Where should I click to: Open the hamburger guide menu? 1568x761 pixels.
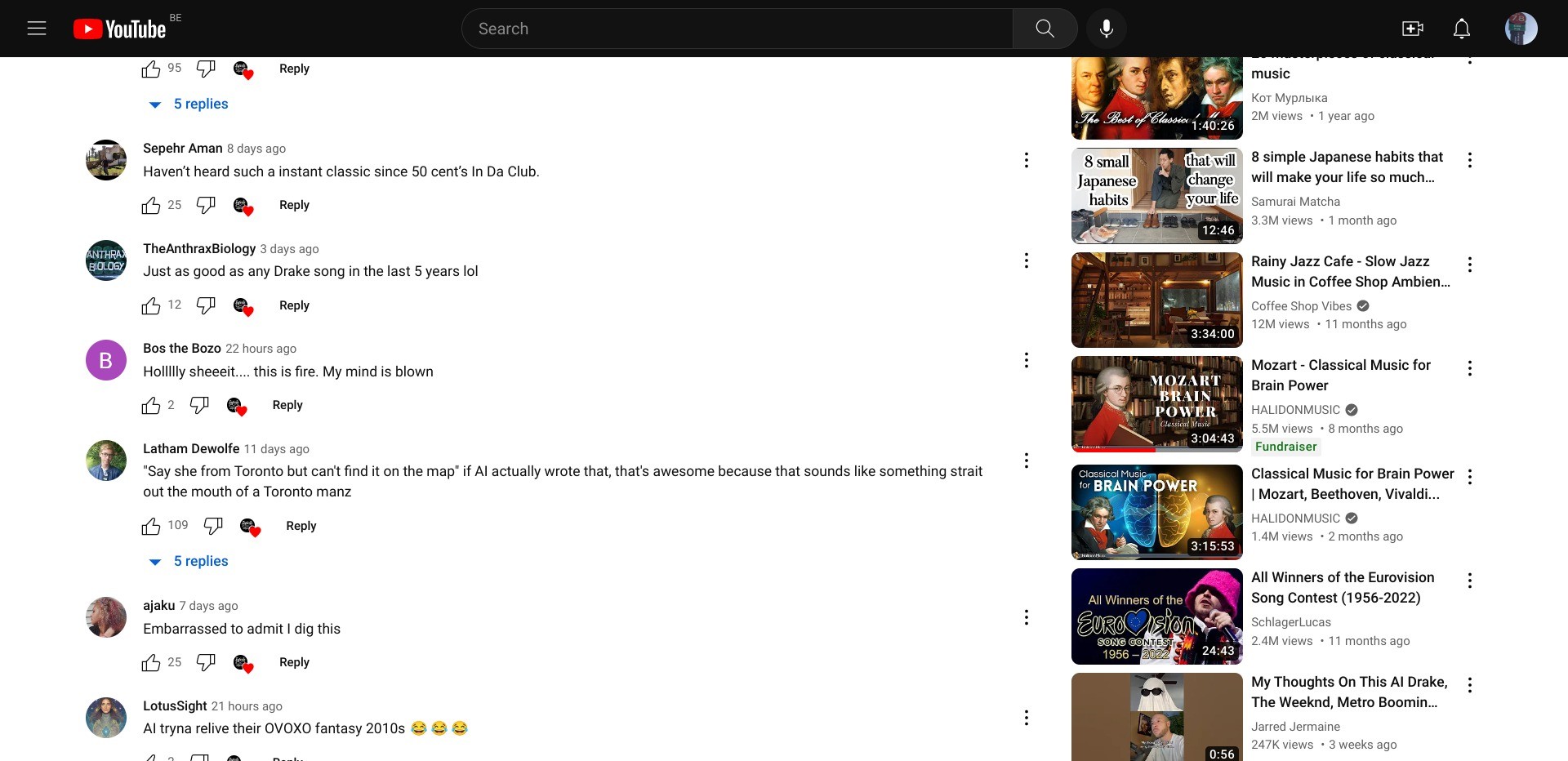coord(37,29)
